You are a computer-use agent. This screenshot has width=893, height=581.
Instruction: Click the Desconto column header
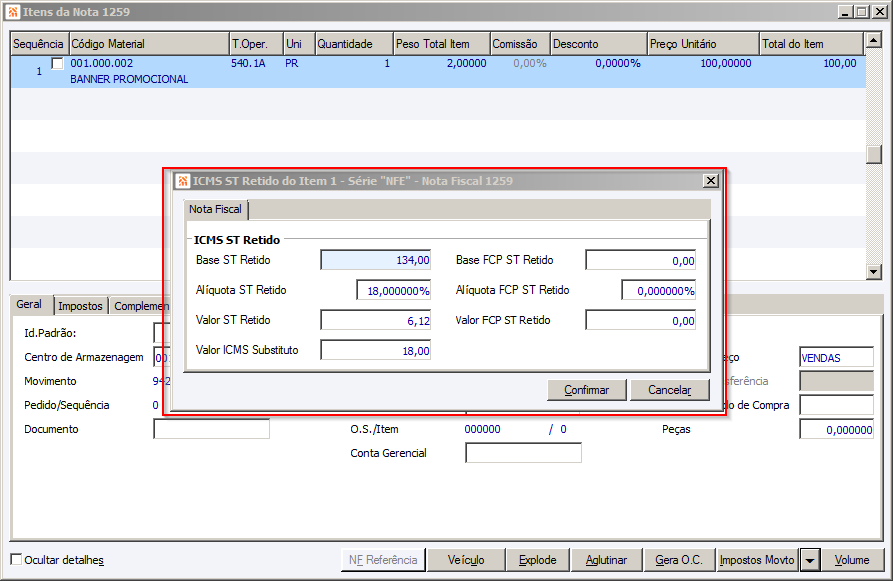click(599, 44)
